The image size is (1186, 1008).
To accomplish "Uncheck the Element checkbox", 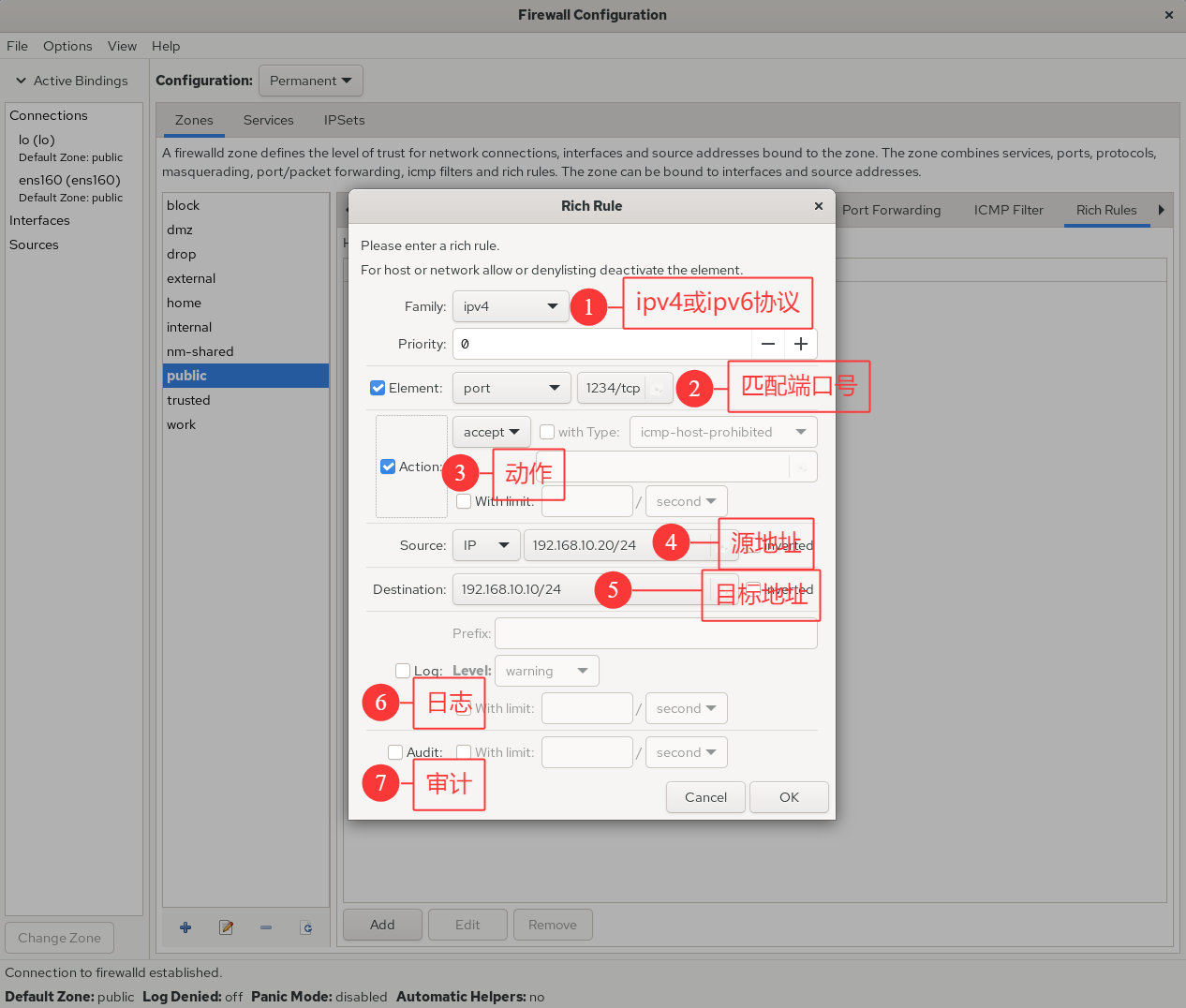I will point(378,388).
